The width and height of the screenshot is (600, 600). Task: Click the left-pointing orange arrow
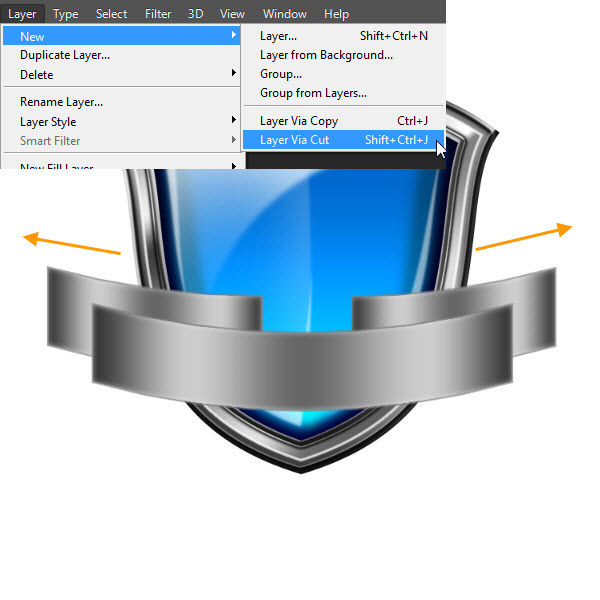point(70,245)
